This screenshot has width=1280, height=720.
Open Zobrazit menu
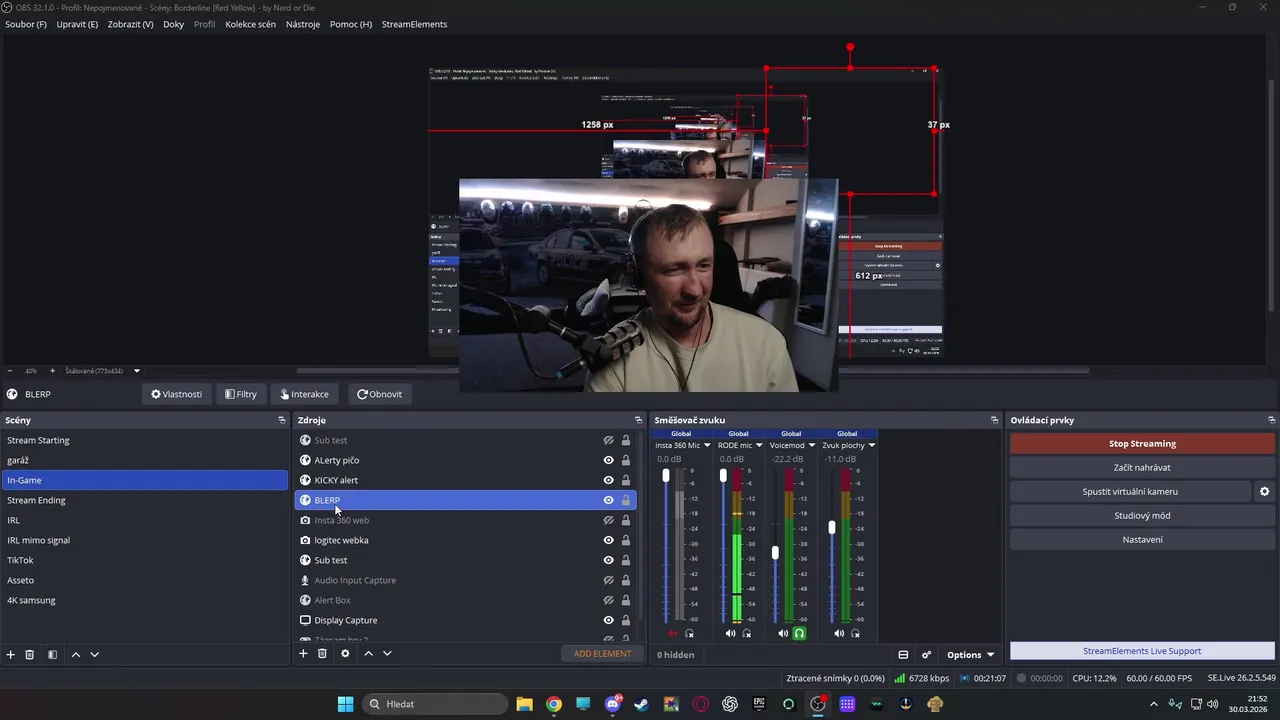coord(130,24)
